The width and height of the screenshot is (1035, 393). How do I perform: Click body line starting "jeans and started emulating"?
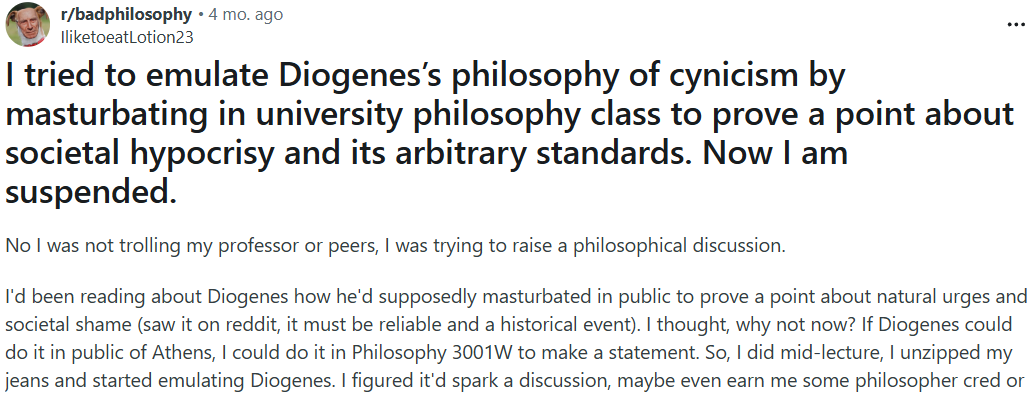pos(515,380)
